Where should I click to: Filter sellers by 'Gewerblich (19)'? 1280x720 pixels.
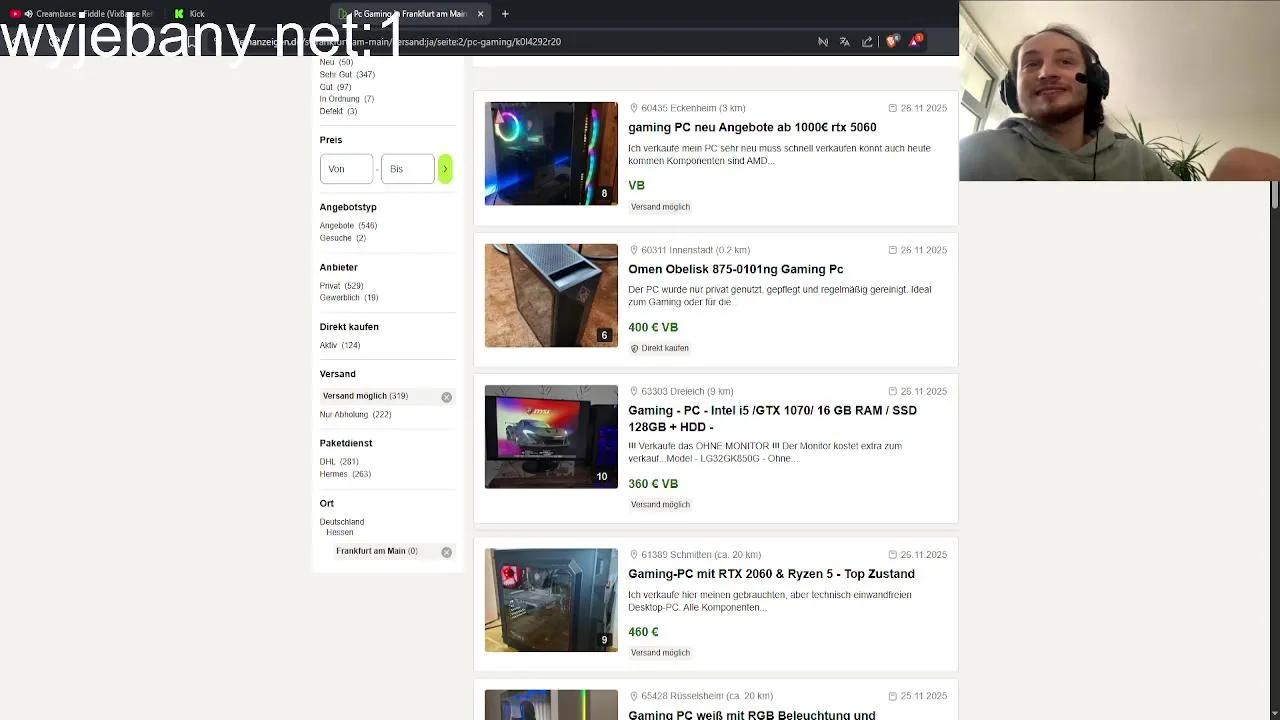click(349, 298)
